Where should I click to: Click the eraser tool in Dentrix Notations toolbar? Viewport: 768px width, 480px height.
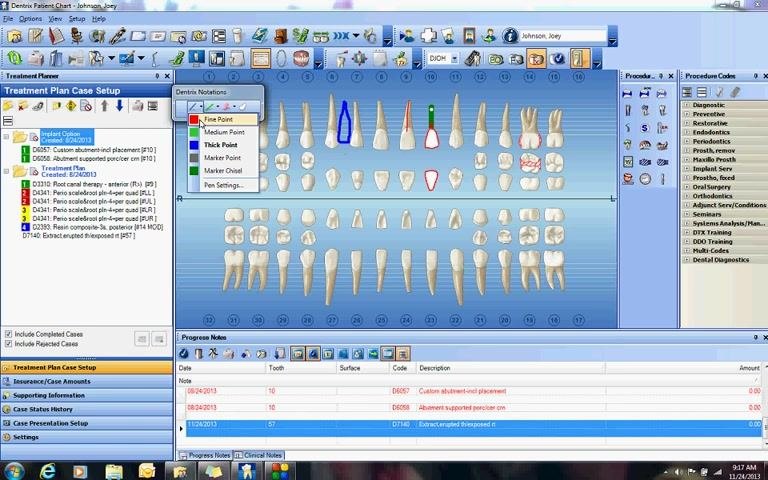tap(242, 106)
